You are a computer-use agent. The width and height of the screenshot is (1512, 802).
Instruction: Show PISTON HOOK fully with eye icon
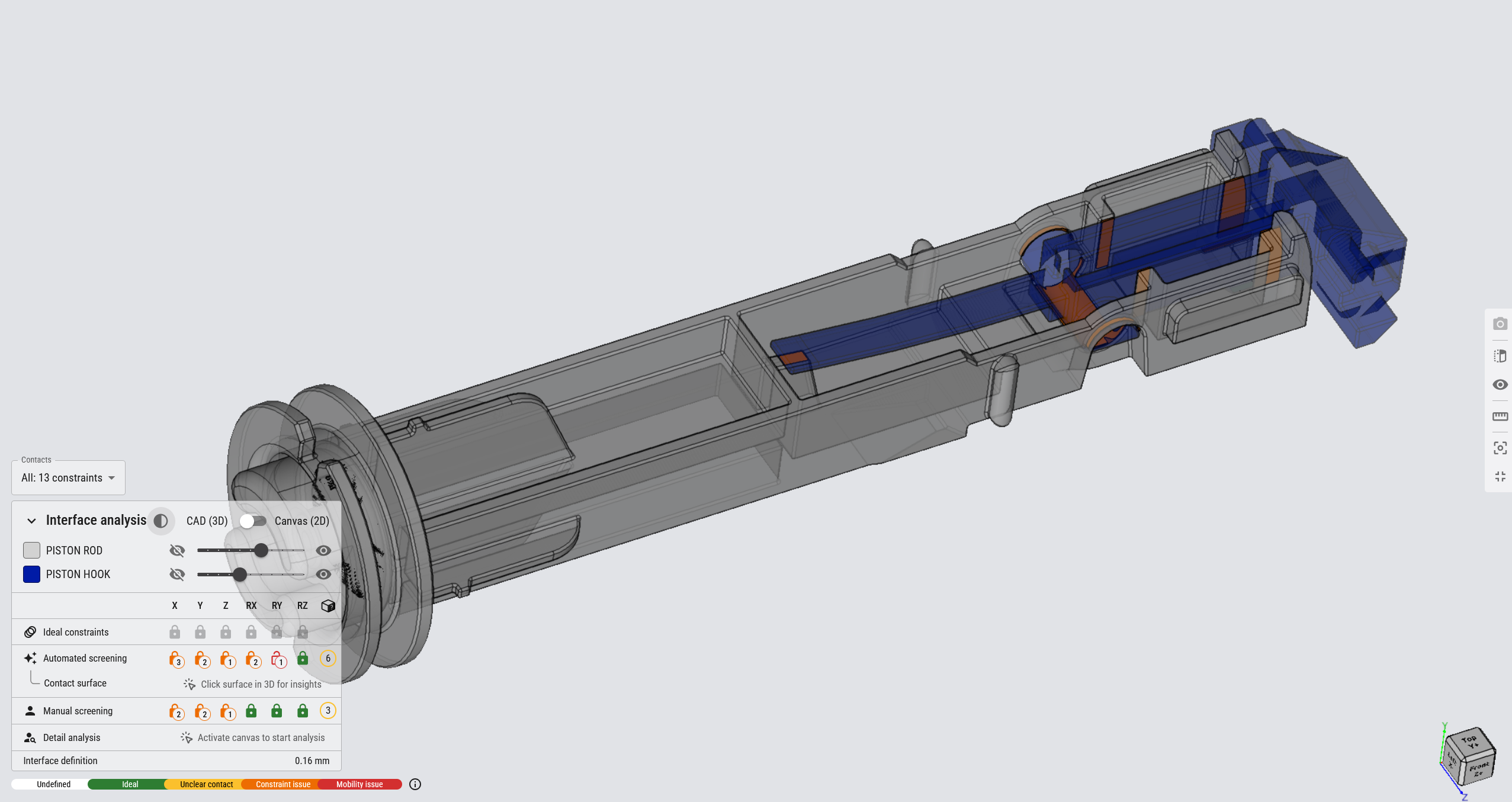point(323,574)
